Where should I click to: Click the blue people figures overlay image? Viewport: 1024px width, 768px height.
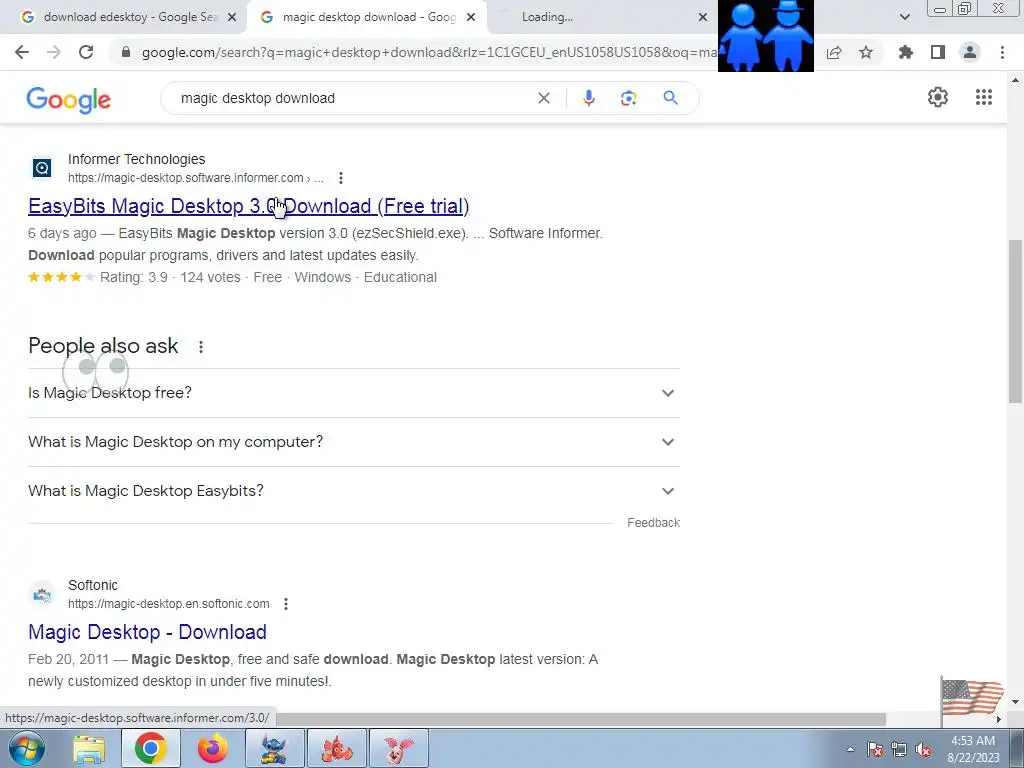[765, 35]
